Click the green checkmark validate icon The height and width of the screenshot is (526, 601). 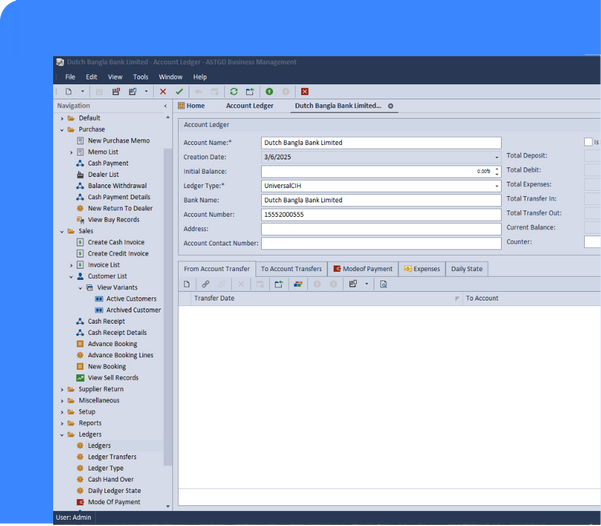tap(179, 92)
